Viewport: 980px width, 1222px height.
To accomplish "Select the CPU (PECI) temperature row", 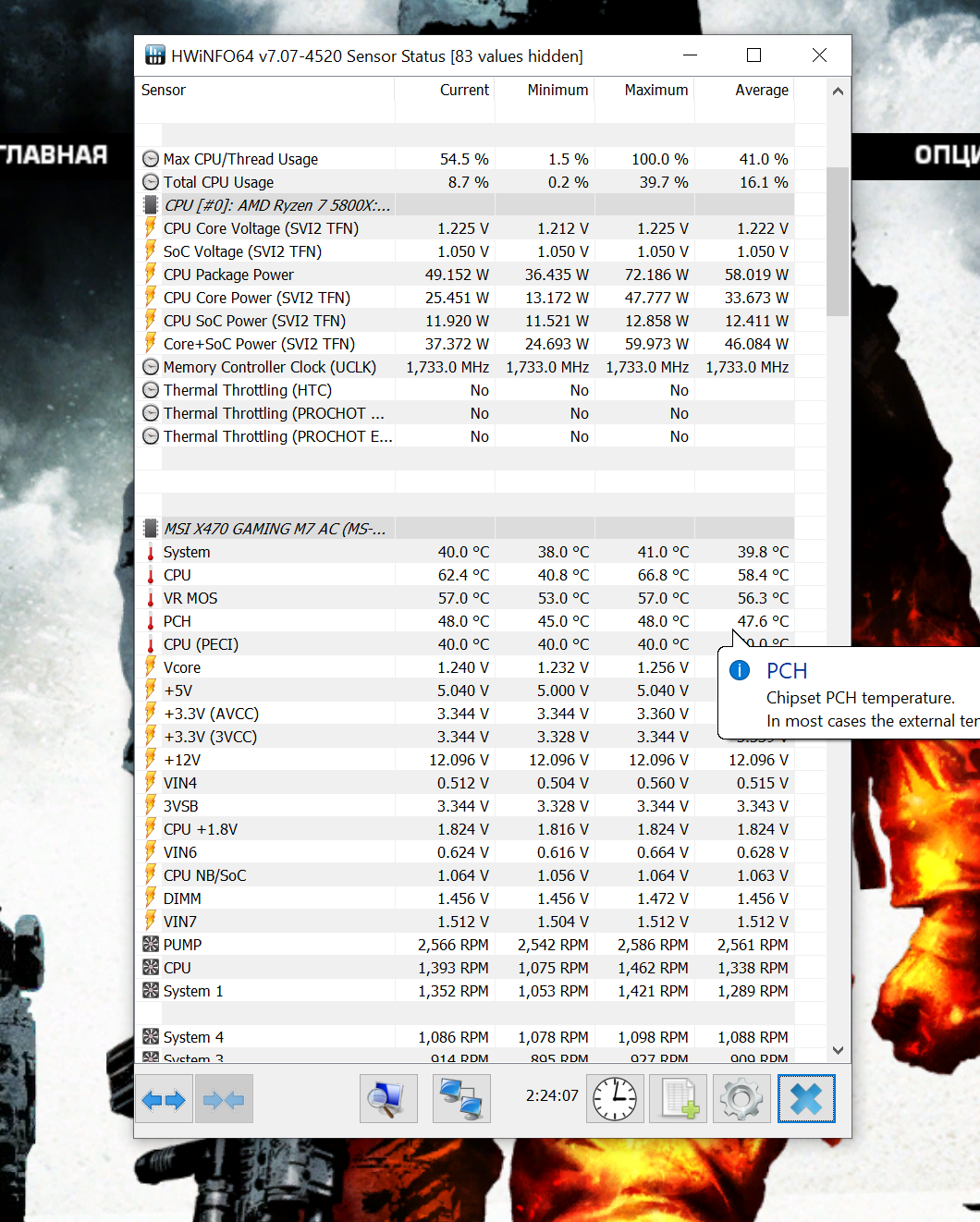I will (464, 644).
